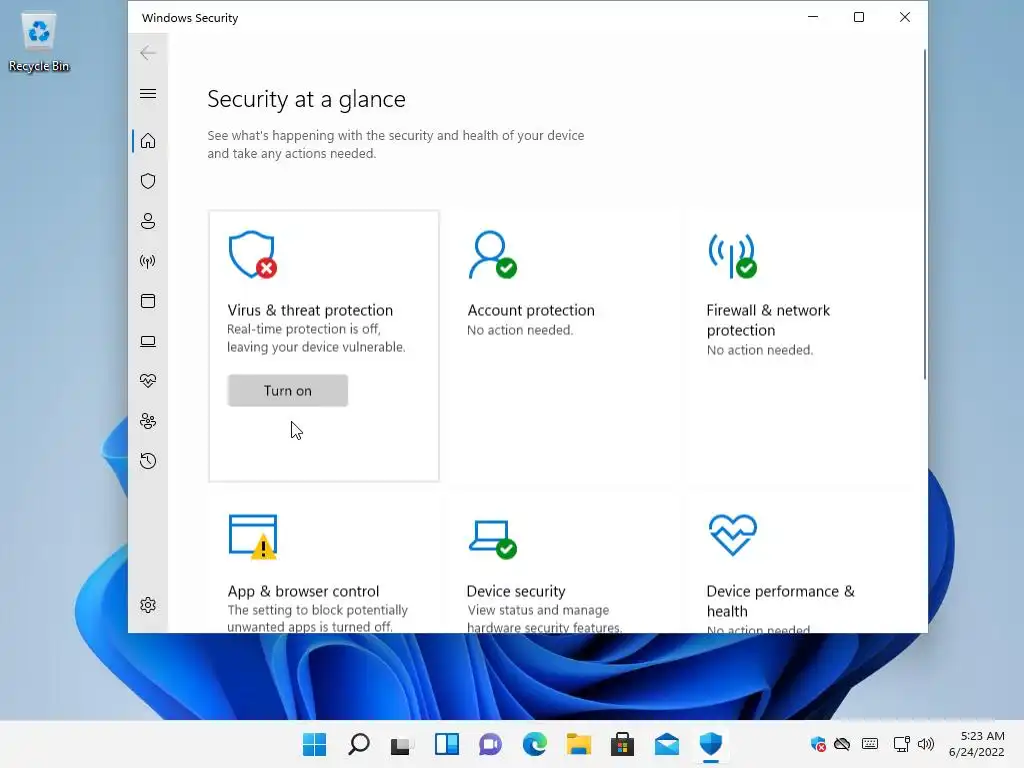Viewport: 1024px width, 768px height.
Task: Open the hamburger navigation menu
Action: point(148,93)
